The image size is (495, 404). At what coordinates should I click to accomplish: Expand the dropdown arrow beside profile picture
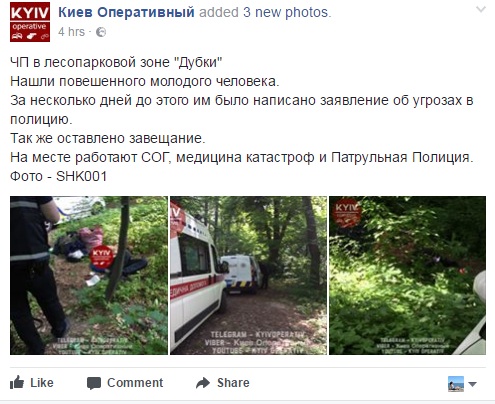click(472, 384)
